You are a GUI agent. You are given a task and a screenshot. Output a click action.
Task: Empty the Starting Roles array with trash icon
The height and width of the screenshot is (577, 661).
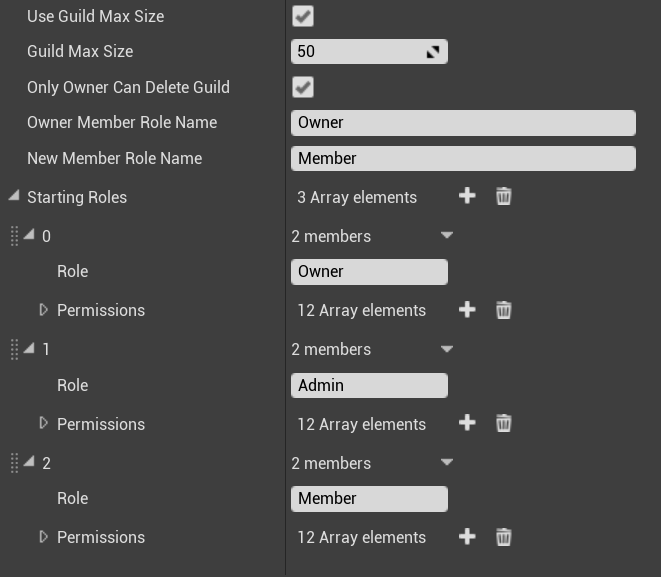click(x=504, y=197)
